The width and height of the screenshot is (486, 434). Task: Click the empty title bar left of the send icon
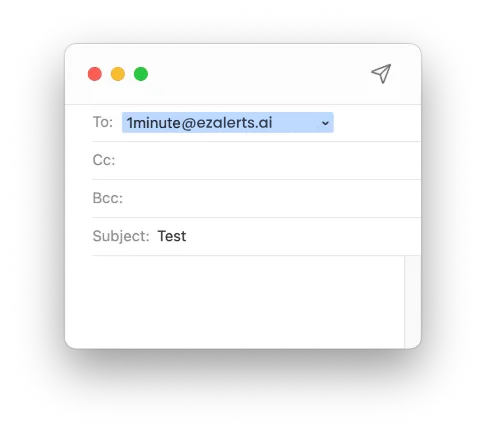tap(258, 74)
